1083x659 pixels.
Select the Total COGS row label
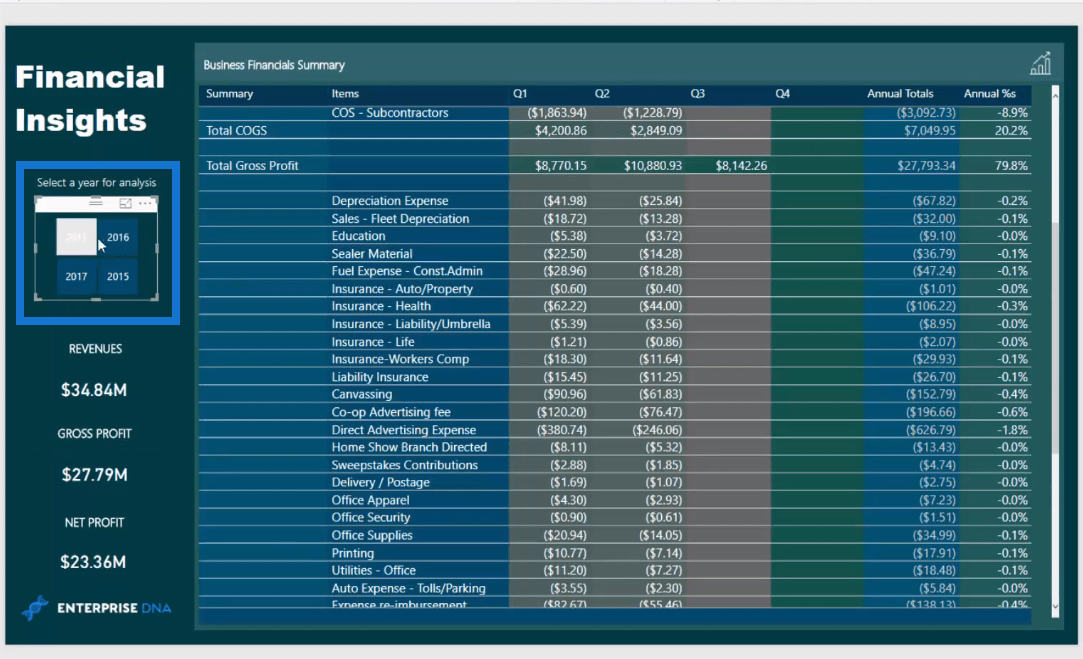(236, 131)
